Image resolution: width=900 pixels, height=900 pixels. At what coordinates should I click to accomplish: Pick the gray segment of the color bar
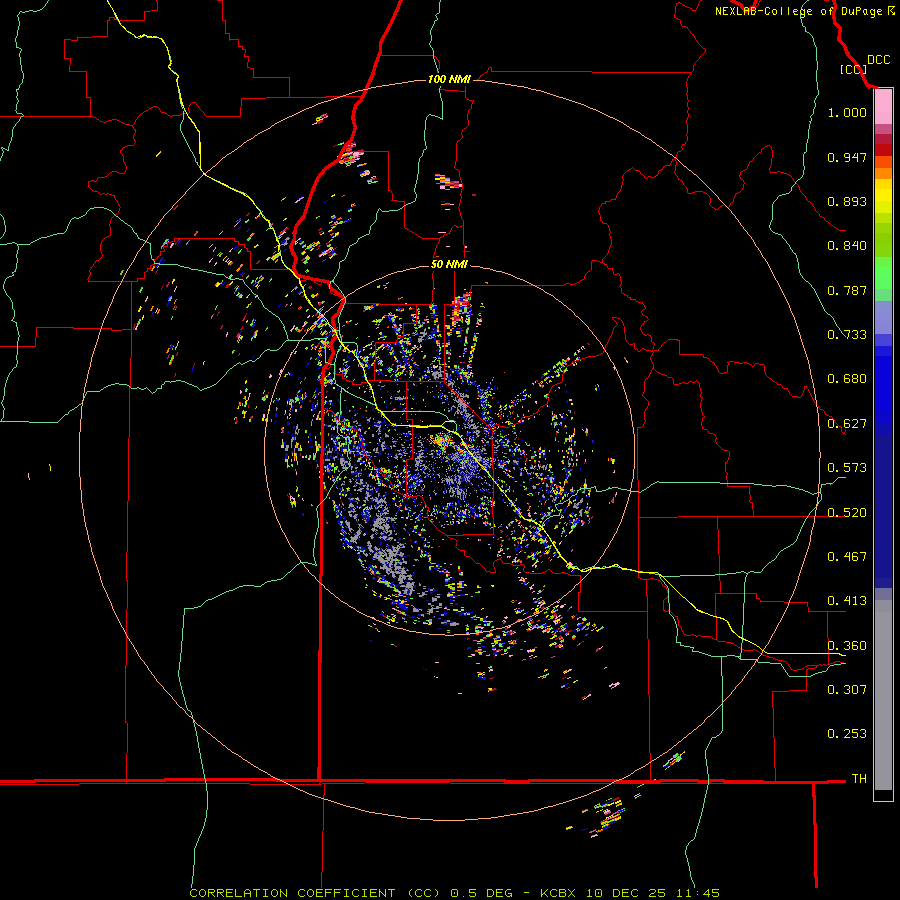tap(883, 695)
